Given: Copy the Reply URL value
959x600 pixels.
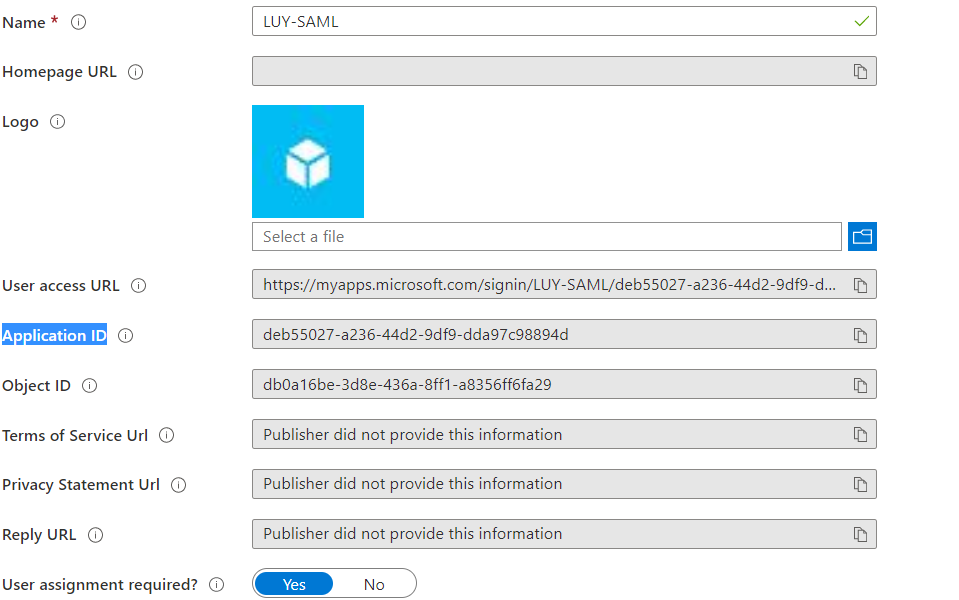Looking at the screenshot, I should [x=860, y=535].
